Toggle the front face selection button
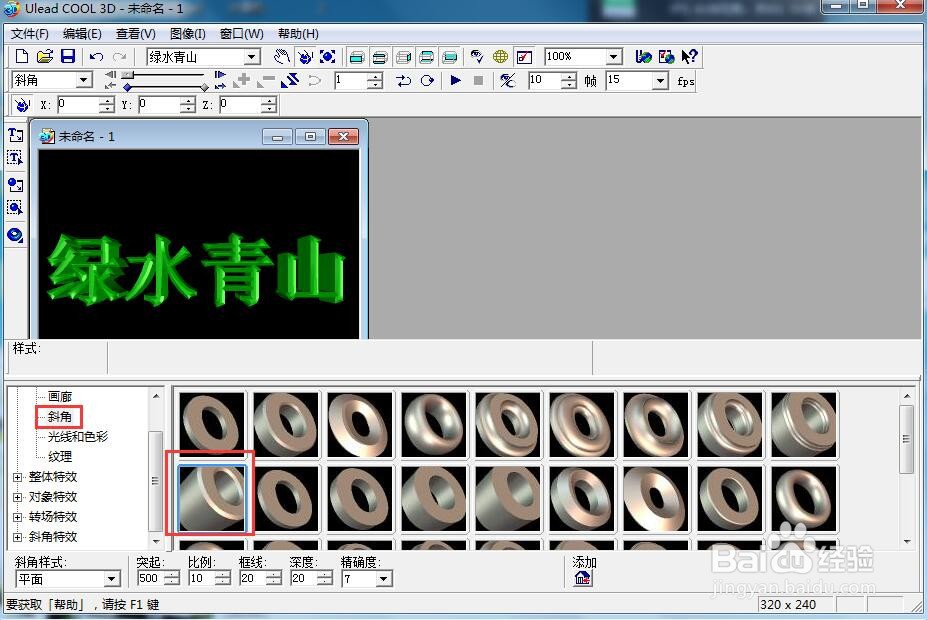The height and width of the screenshot is (620, 927). pos(356,57)
